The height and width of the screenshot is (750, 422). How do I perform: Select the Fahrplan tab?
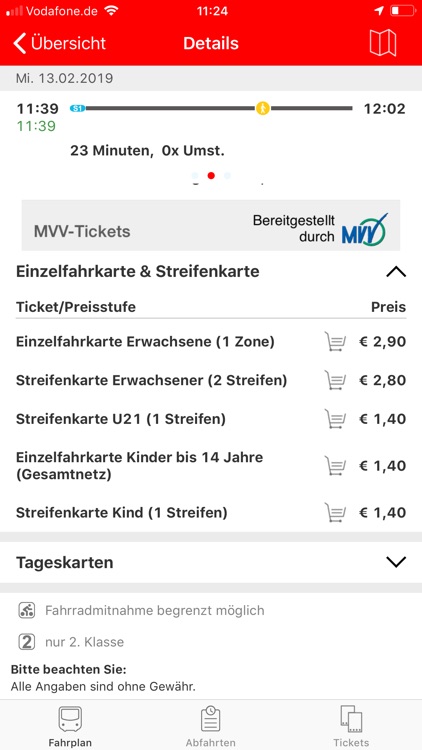coord(70,725)
